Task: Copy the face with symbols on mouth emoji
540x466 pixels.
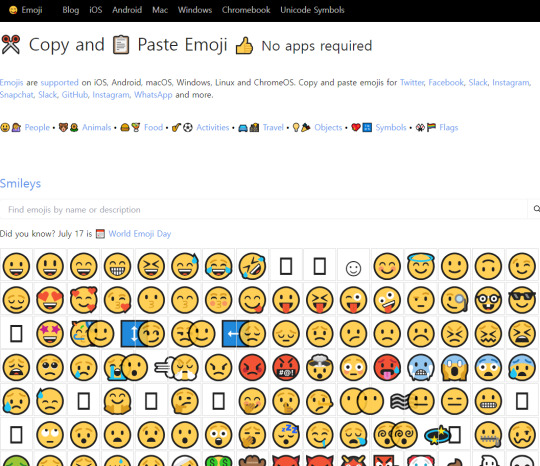Action: click(x=286, y=367)
